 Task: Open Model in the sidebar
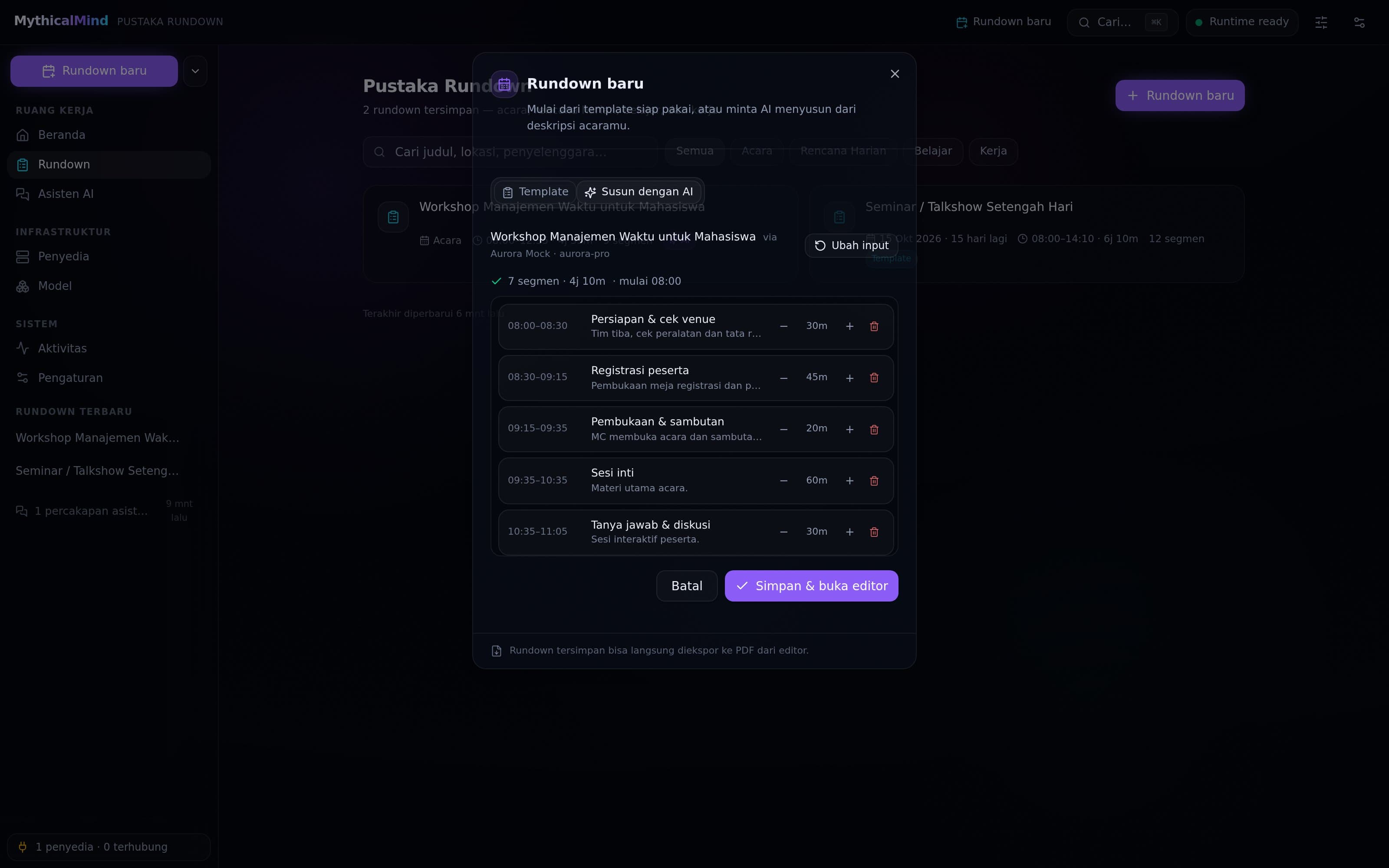109,286
